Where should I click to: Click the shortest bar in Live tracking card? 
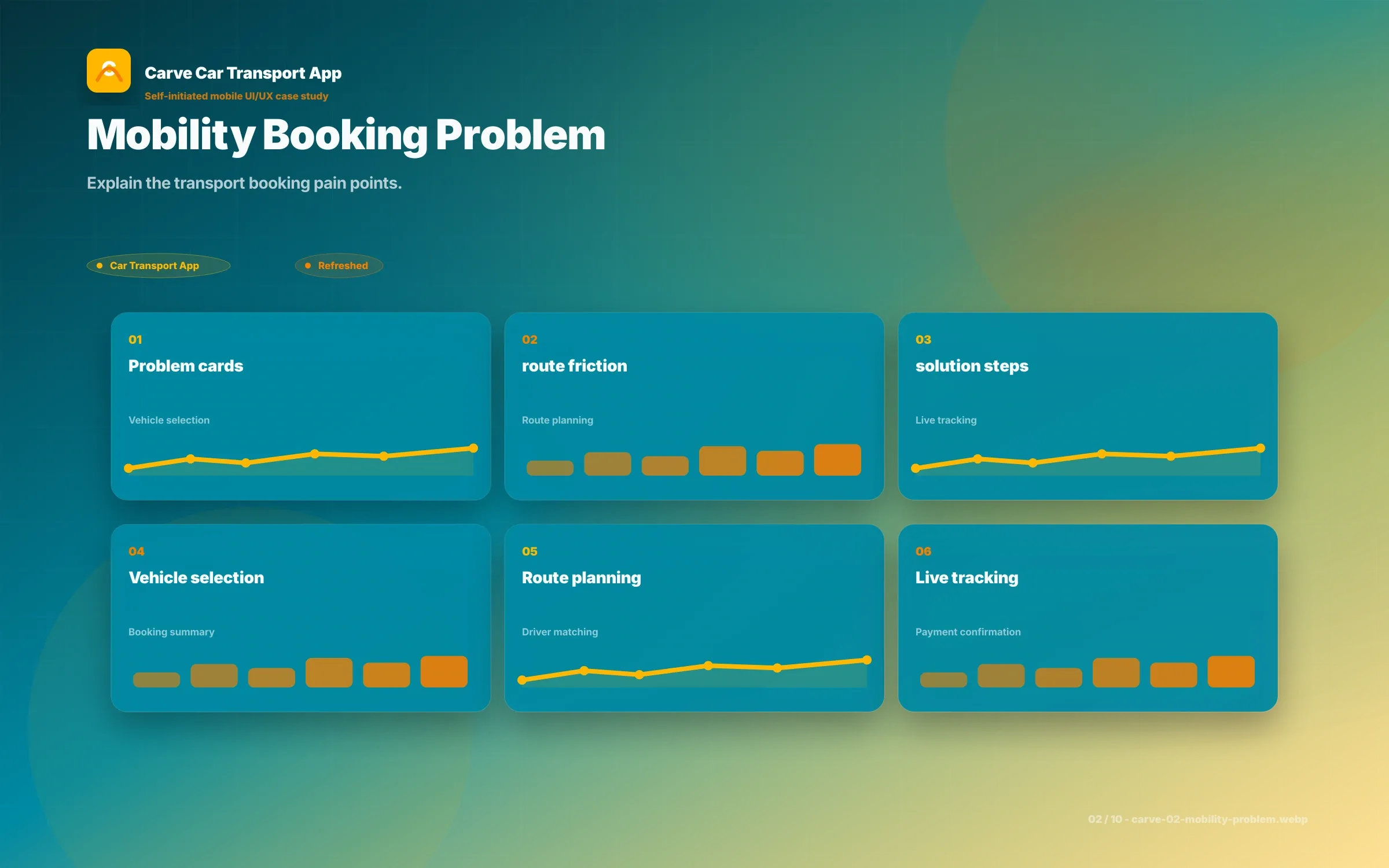coord(943,680)
